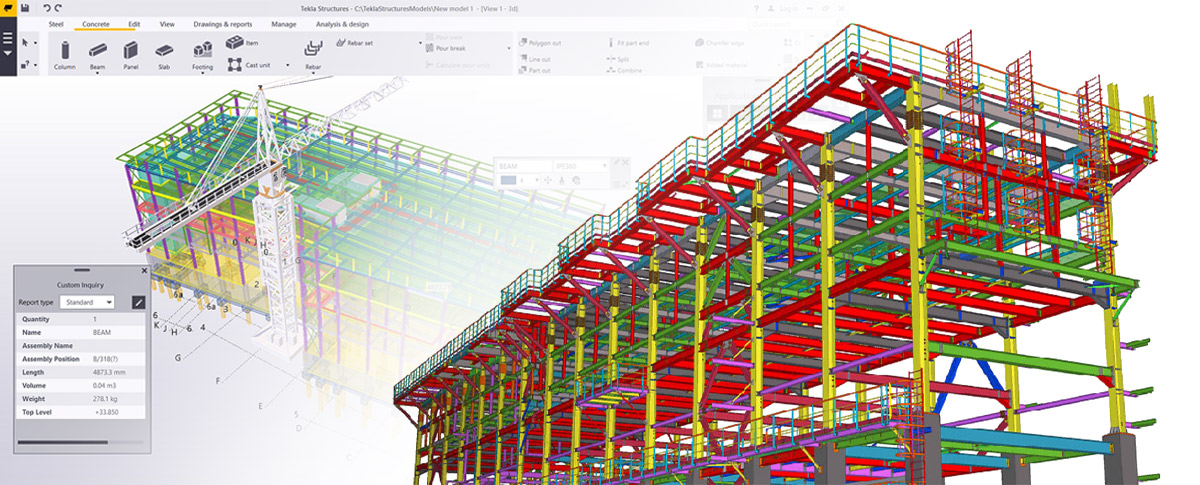The width and height of the screenshot is (1200, 485).
Task: Select the Rebar tool
Action: [x=312, y=55]
